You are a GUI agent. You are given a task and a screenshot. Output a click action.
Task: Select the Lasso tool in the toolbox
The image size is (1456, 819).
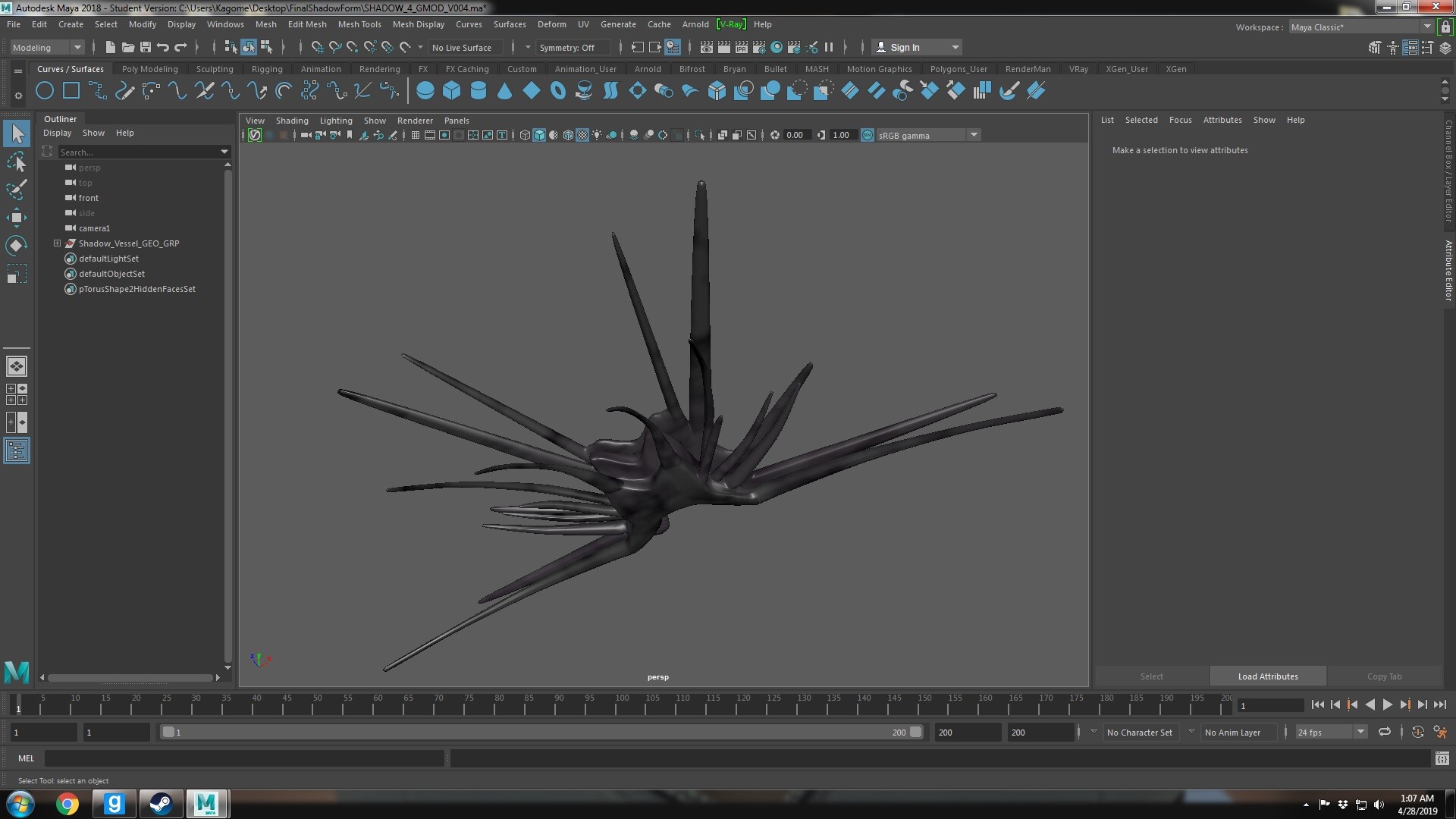(x=16, y=162)
